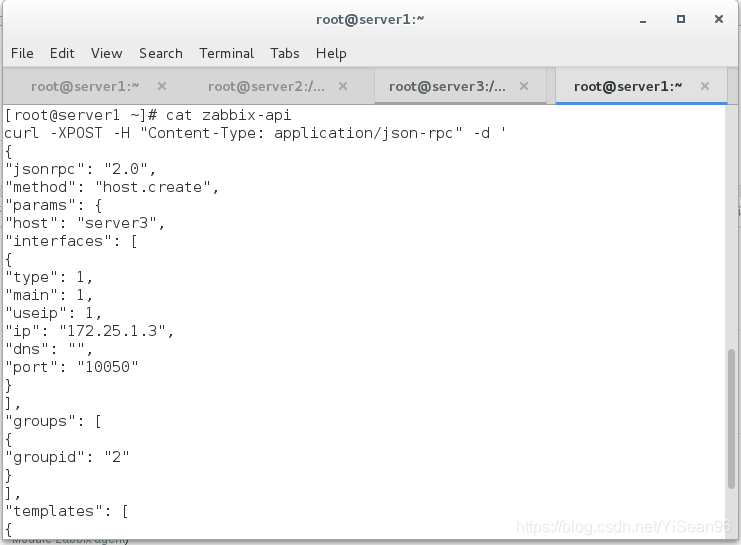The width and height of the screenshot is (741, 545).
Task: Click the terminal vertical scrollbar thumb
Action: [x=732, y=419]
